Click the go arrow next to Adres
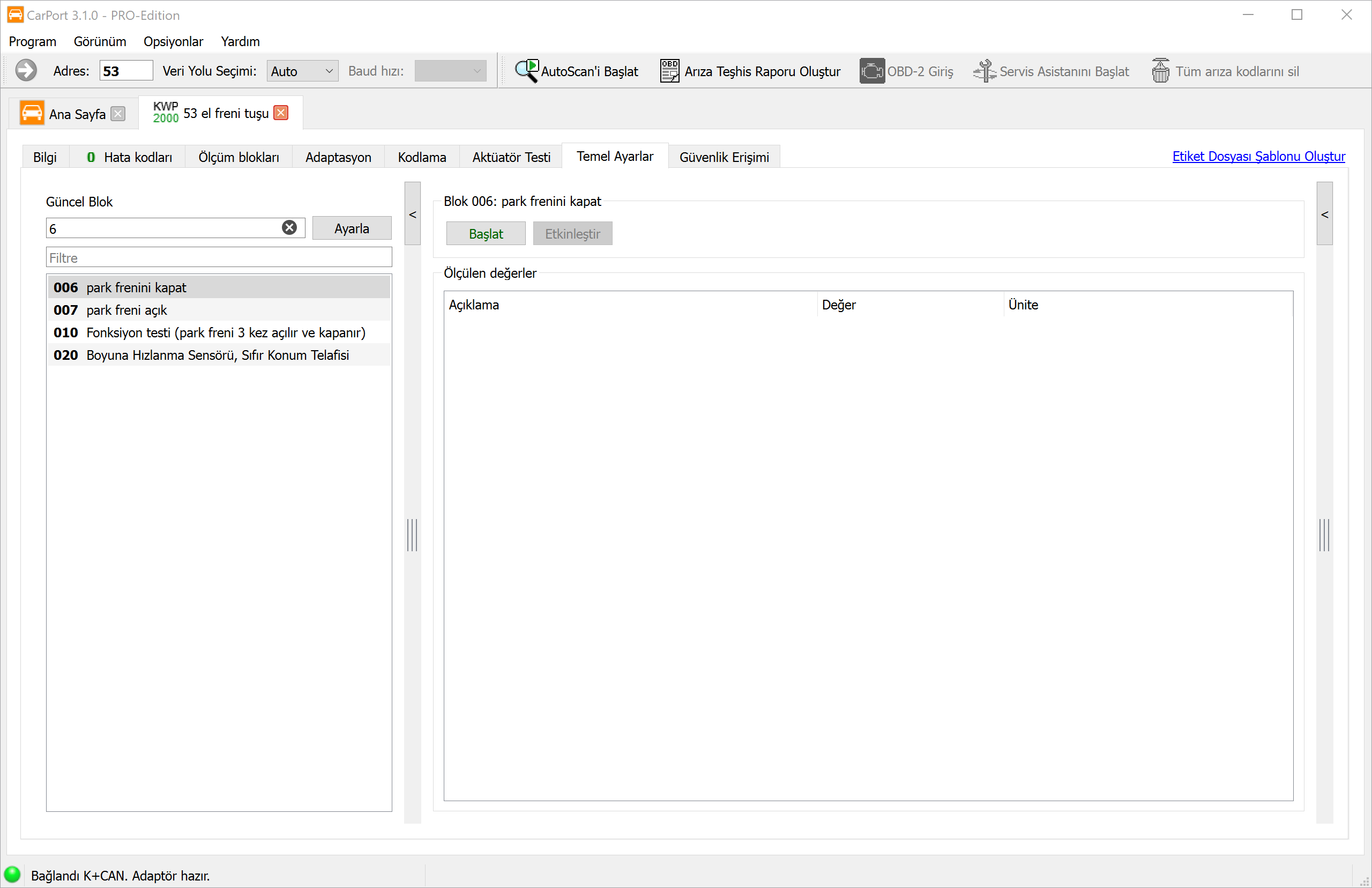 (x=26, y=71)
